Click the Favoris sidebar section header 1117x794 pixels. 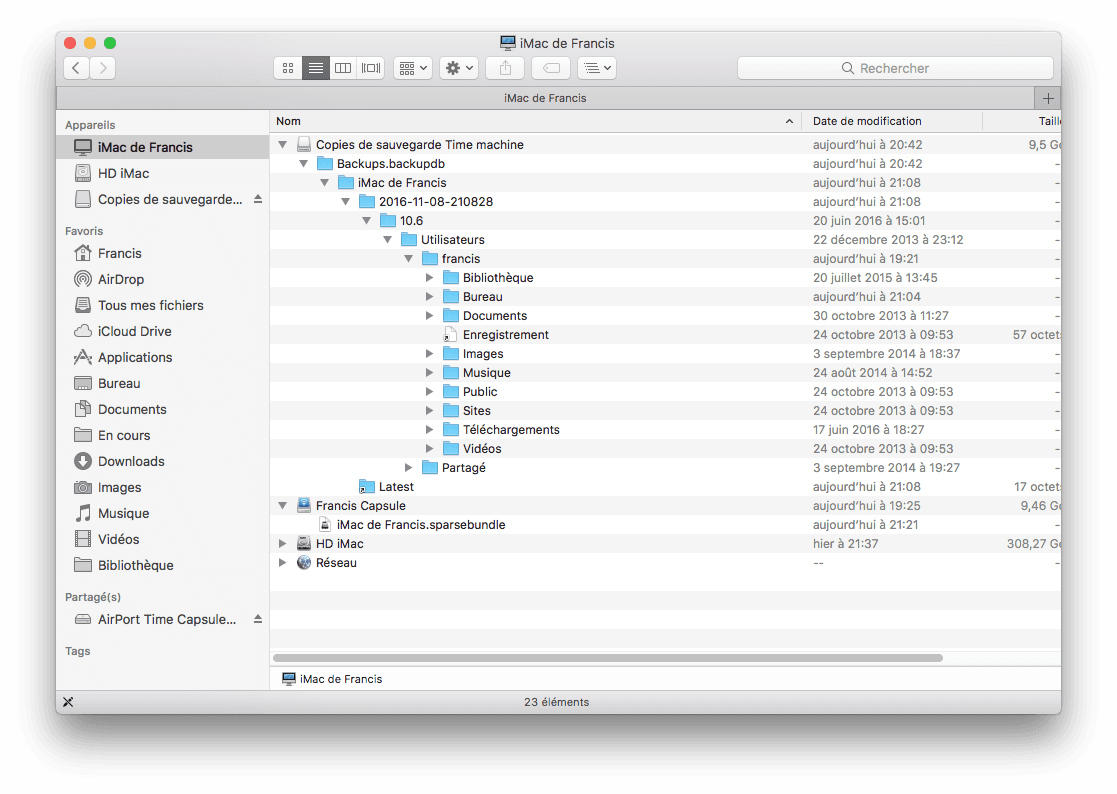point(84,231)
